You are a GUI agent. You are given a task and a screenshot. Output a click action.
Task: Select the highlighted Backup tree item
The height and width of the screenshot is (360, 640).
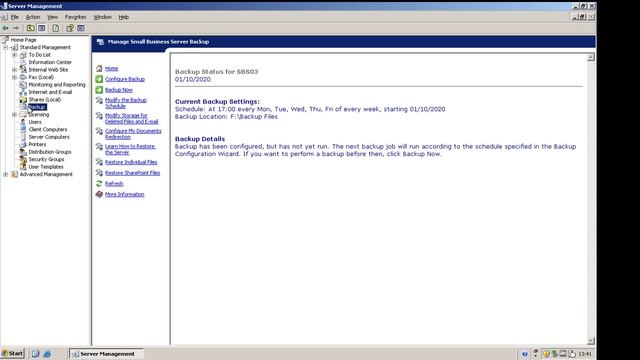pyautogui.click(x=37, y=107)
